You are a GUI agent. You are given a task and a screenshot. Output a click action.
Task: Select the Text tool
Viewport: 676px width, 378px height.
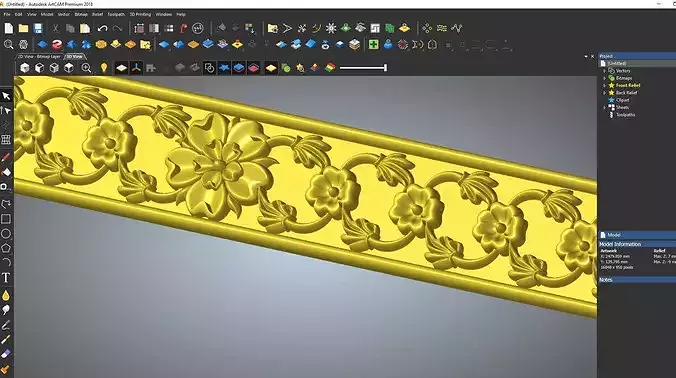6,278
